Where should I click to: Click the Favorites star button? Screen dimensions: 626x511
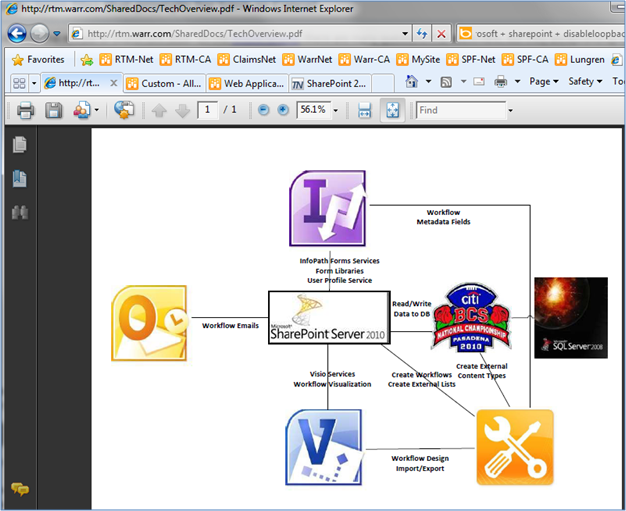tap(38, 59)
